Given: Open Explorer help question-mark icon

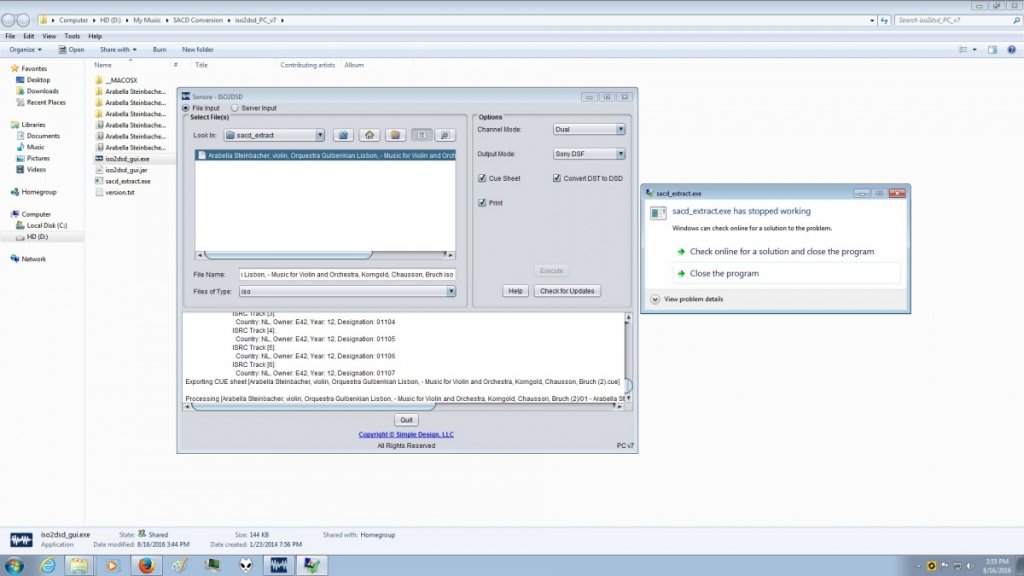Looking at the screenshot, I should coord(1012,50).
